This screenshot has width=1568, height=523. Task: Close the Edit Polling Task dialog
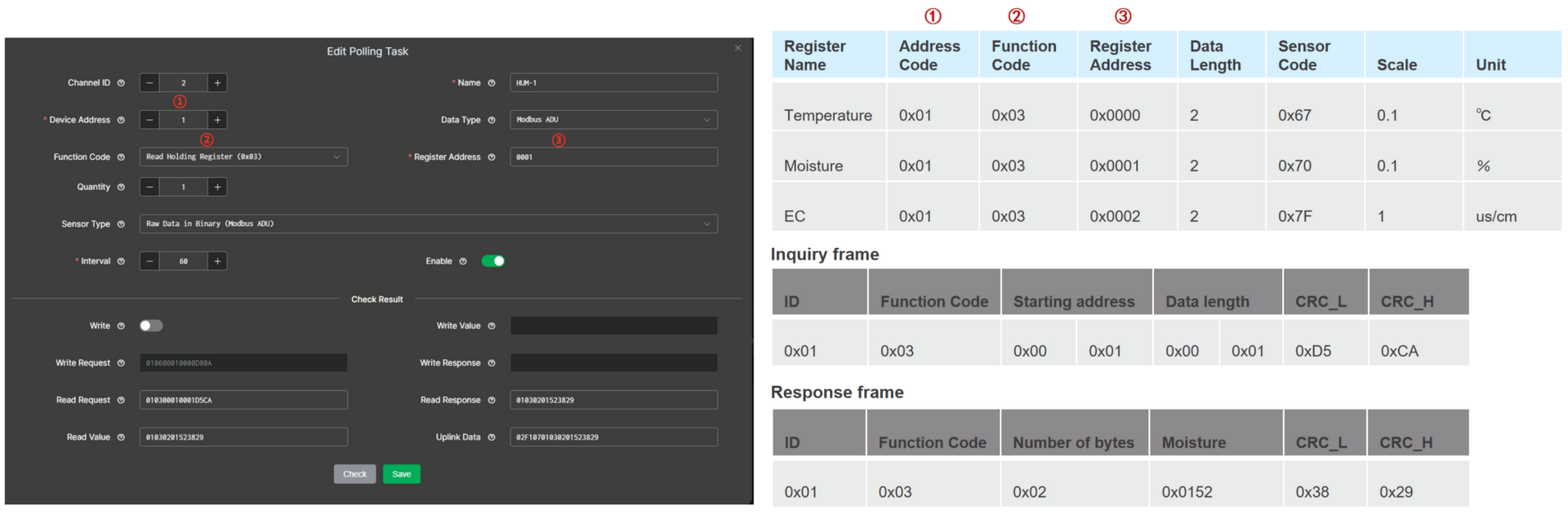pos(737,48)
